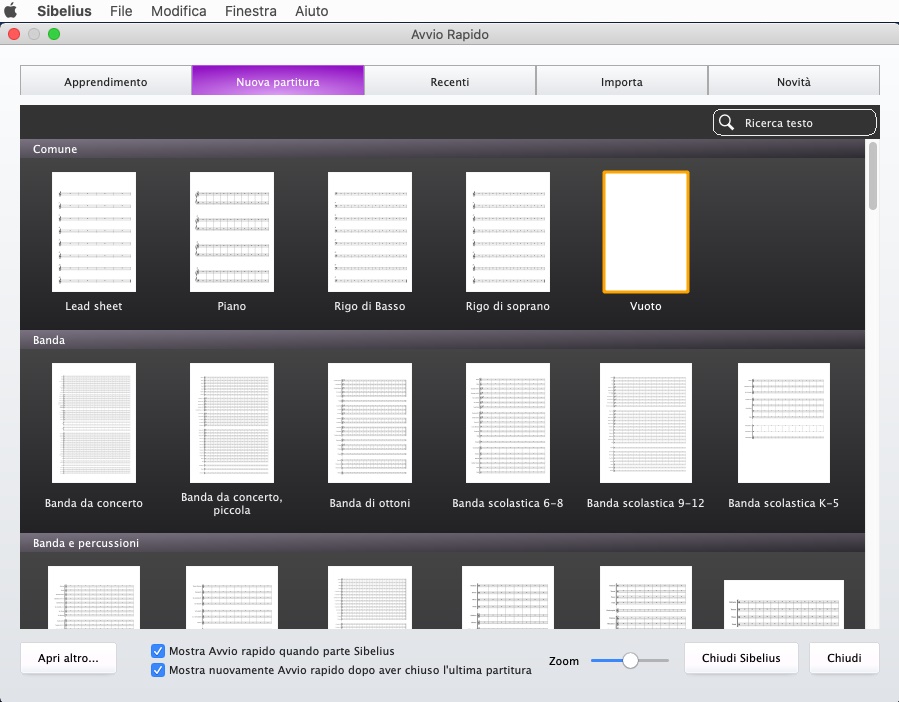Choose the Banda scolastica 6-8 template

click(x=507, y=423)
